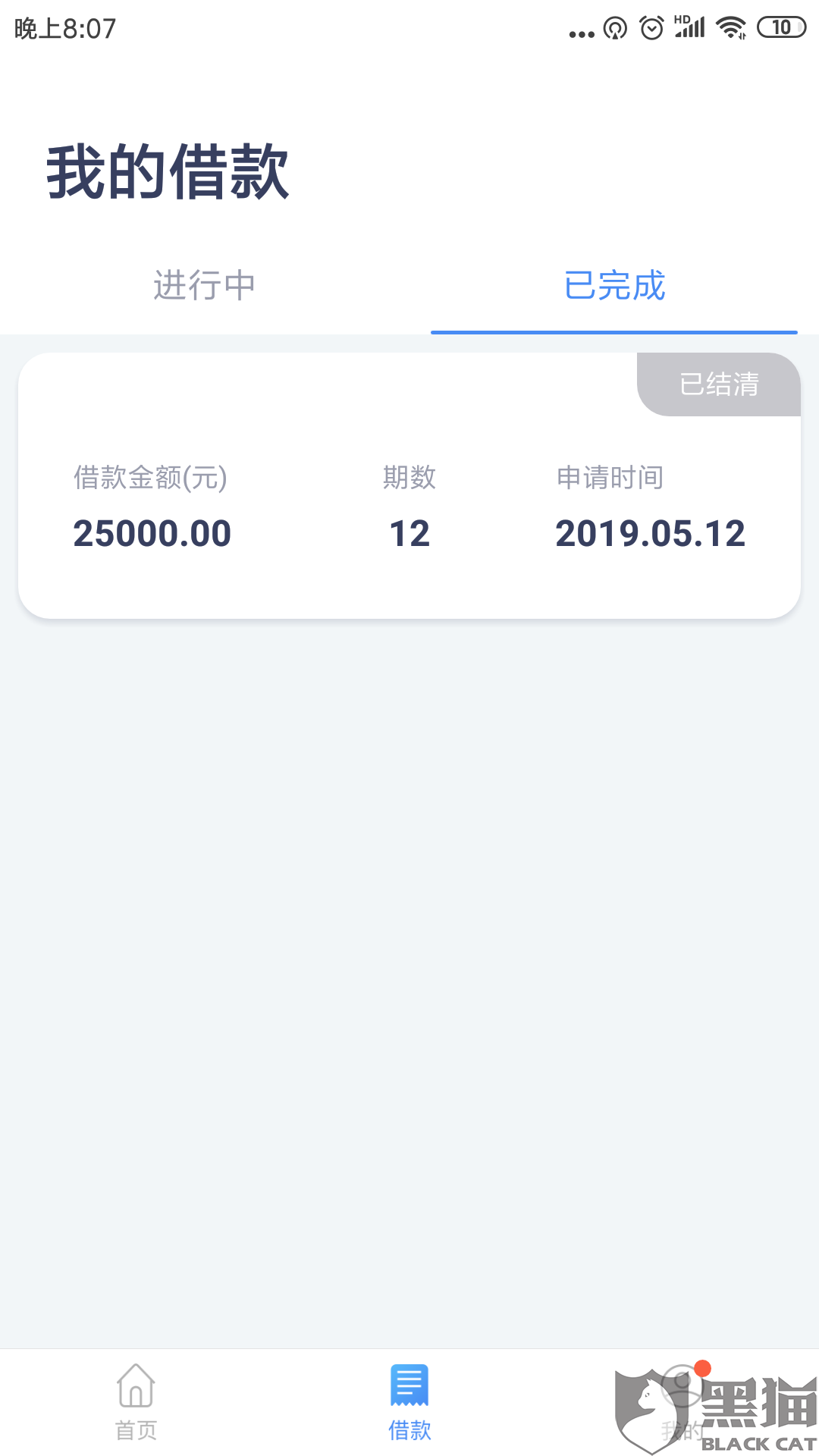Tap the 借款 loan receipt icon
Screen dimensions: 819x1456
pos(409,1385)
